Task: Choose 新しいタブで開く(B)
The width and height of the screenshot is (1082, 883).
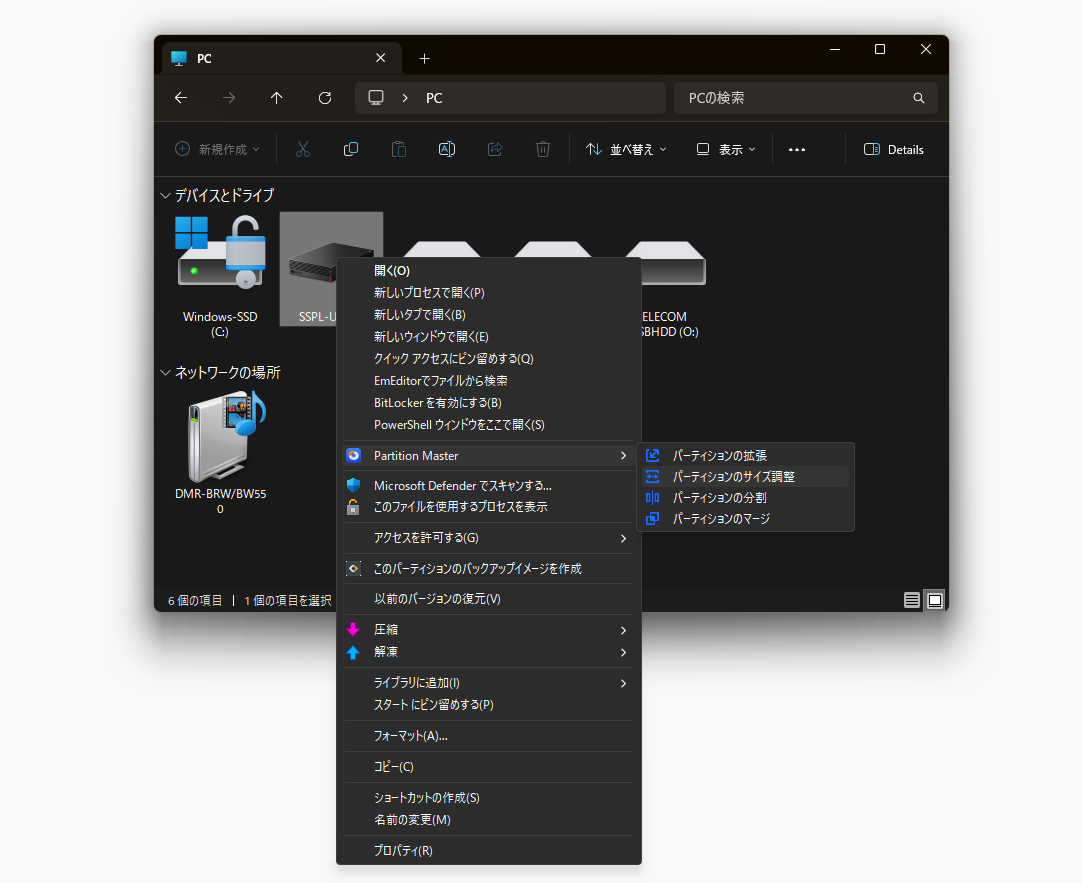Action: (489, 315)
